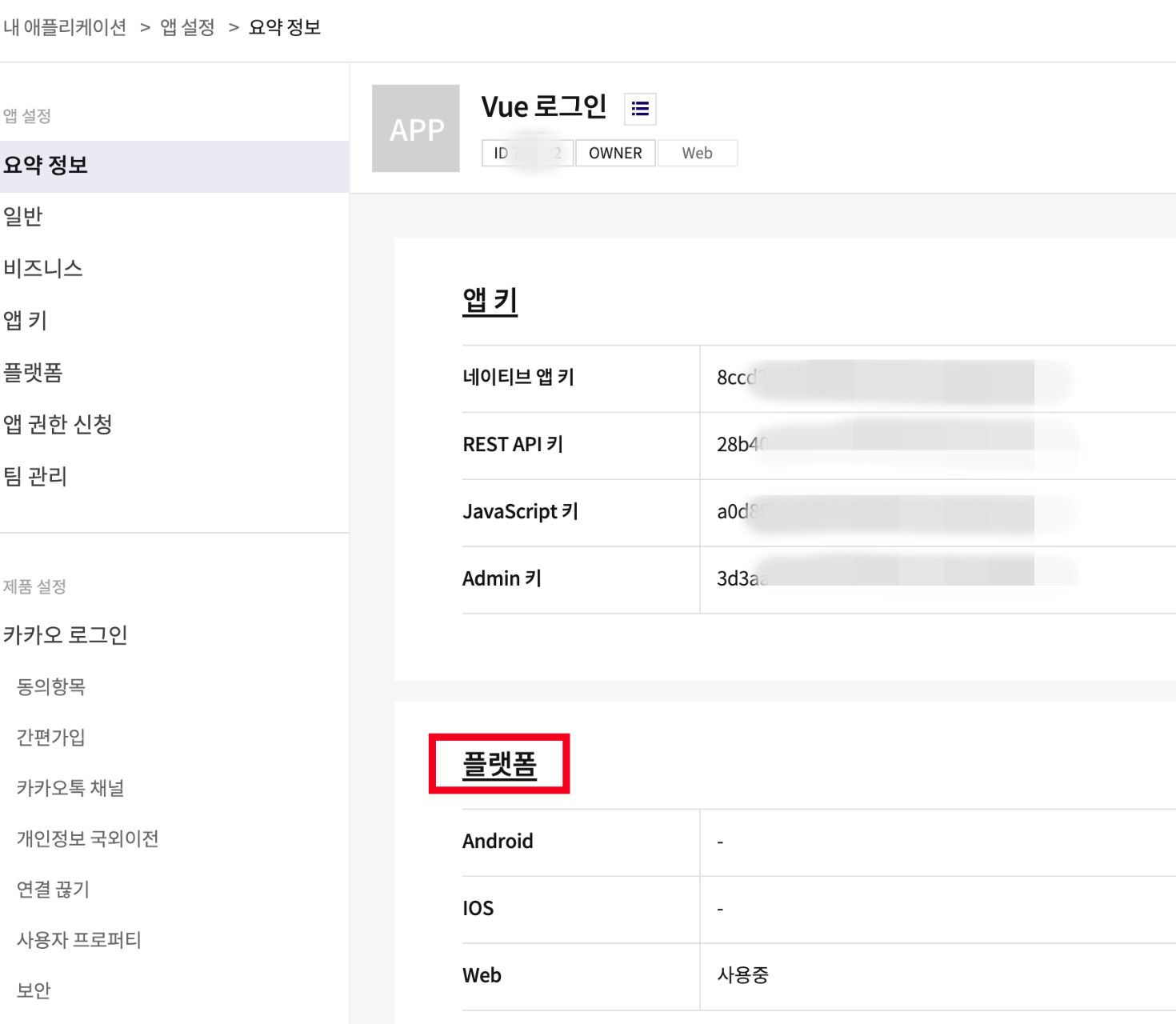The image size is (1176, 1024).
Task: Click the 앱 설정 sidebar section header
Action: (27, 116)
